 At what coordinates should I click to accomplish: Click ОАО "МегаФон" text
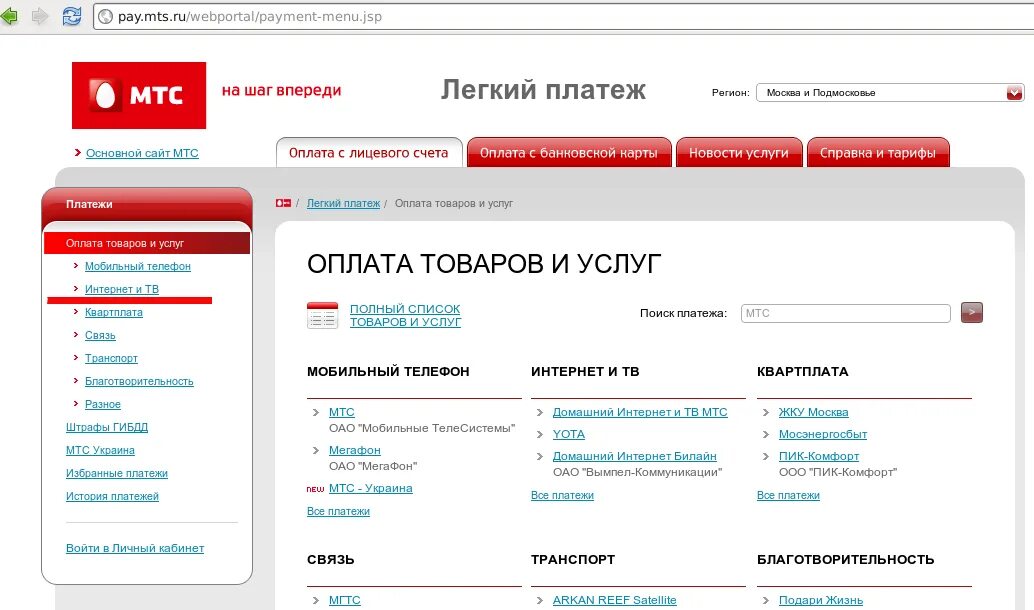[373, 466]
